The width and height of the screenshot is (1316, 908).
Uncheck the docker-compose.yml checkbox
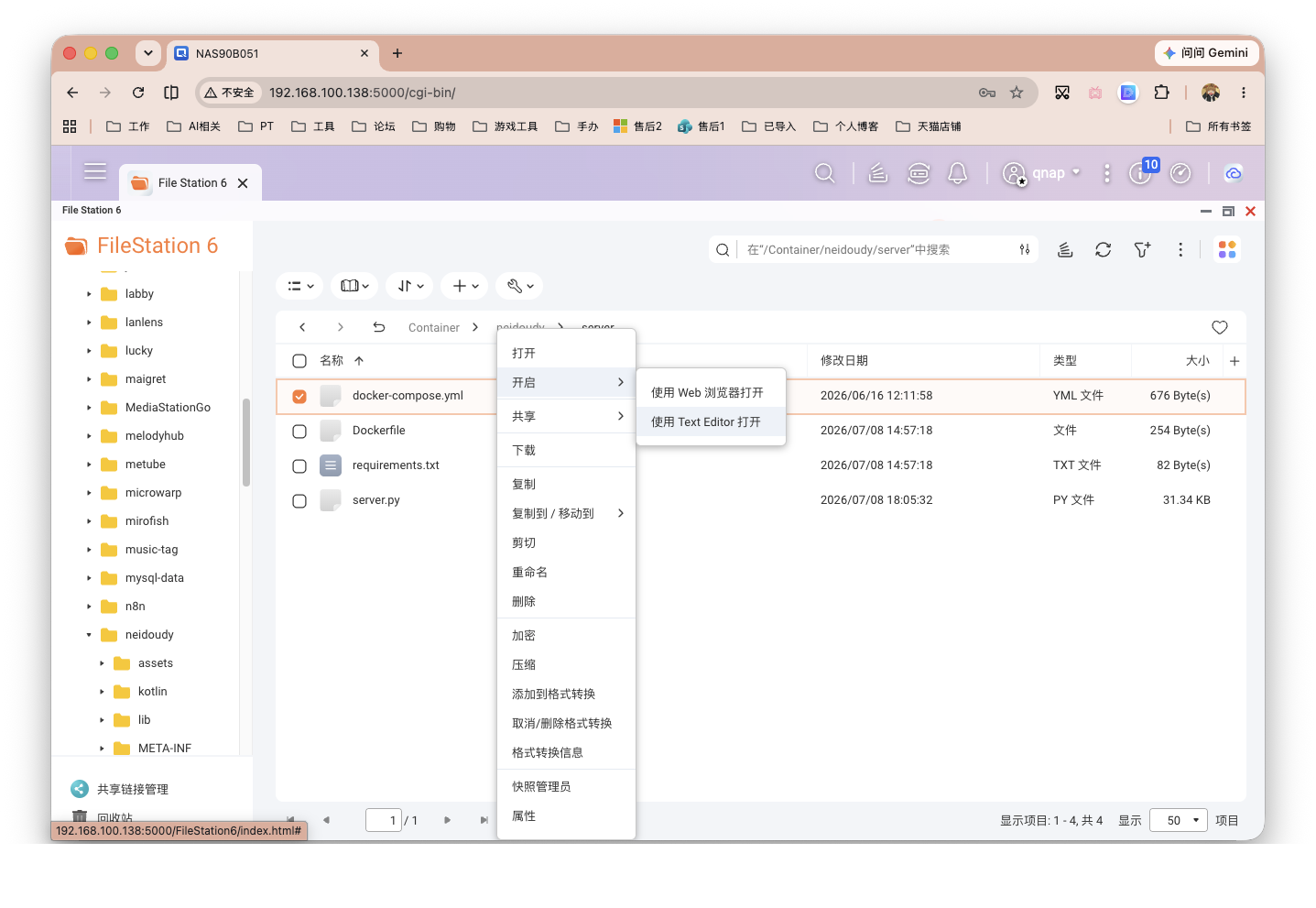point(299,397)
